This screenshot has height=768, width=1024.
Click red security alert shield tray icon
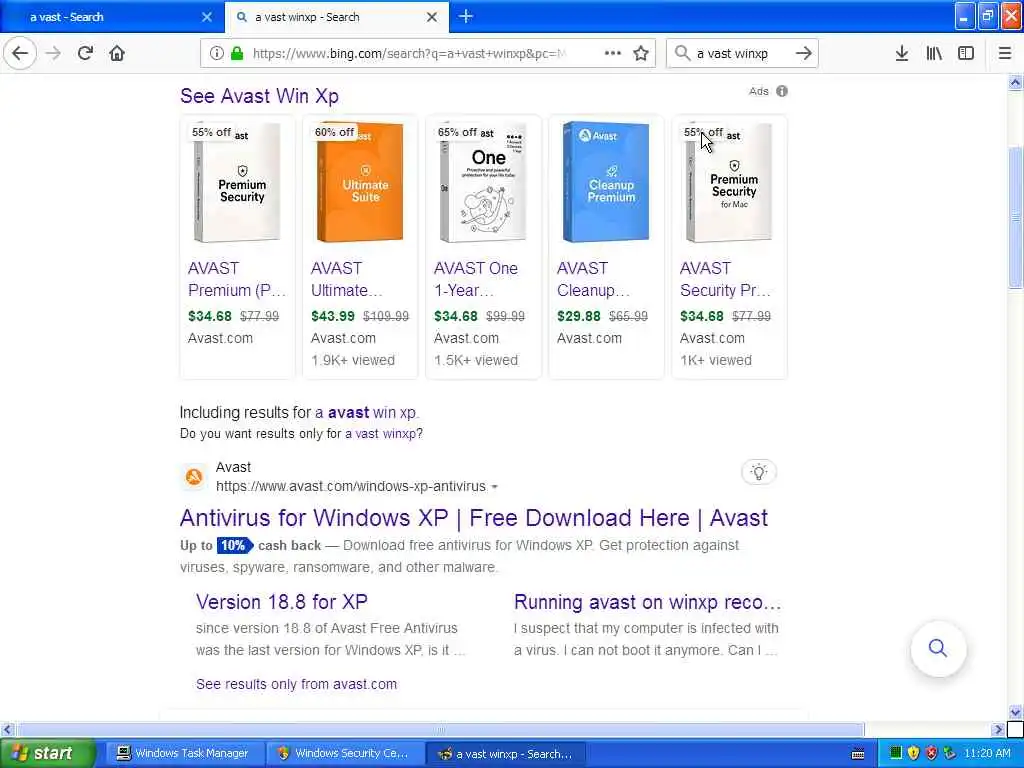pos(931,753)
